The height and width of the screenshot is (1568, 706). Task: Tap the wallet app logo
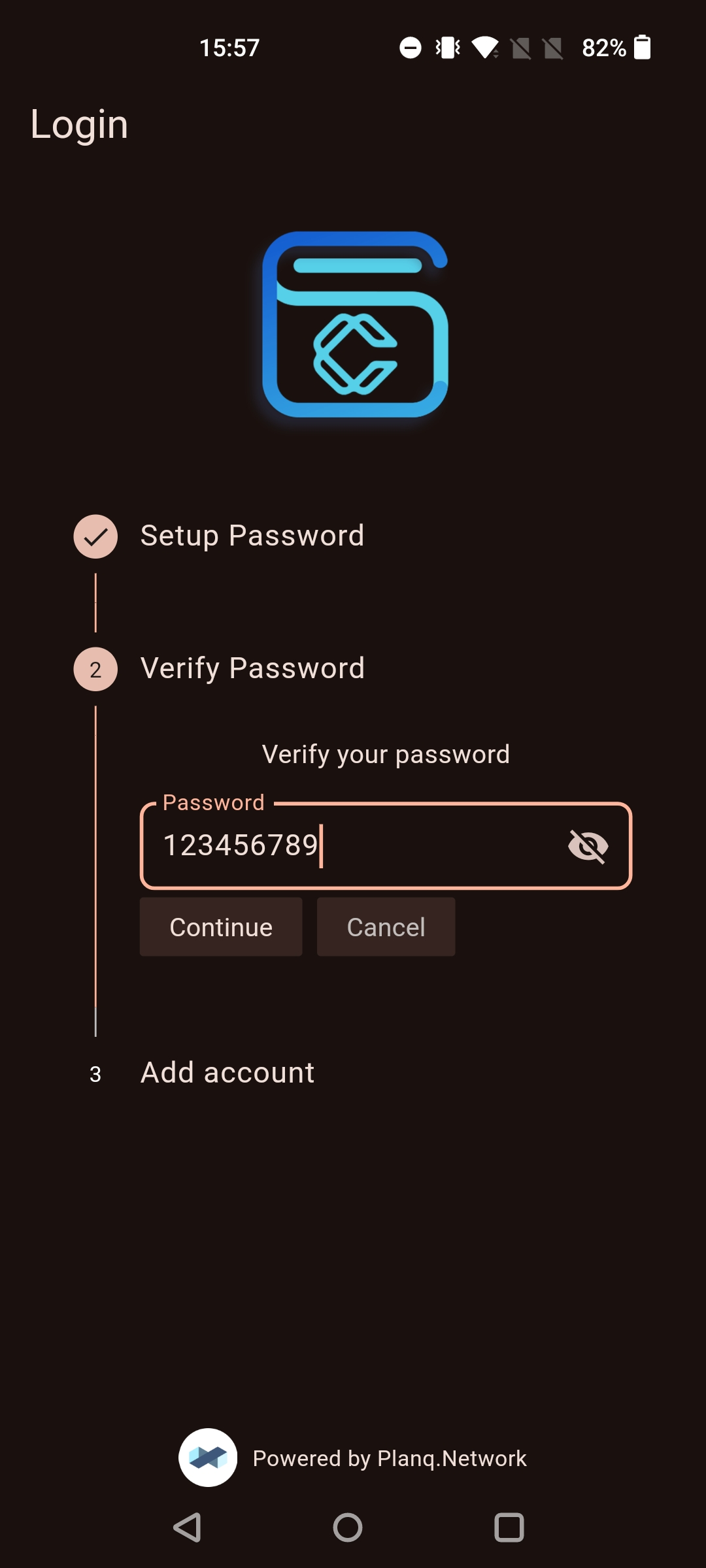pos(355,325)
